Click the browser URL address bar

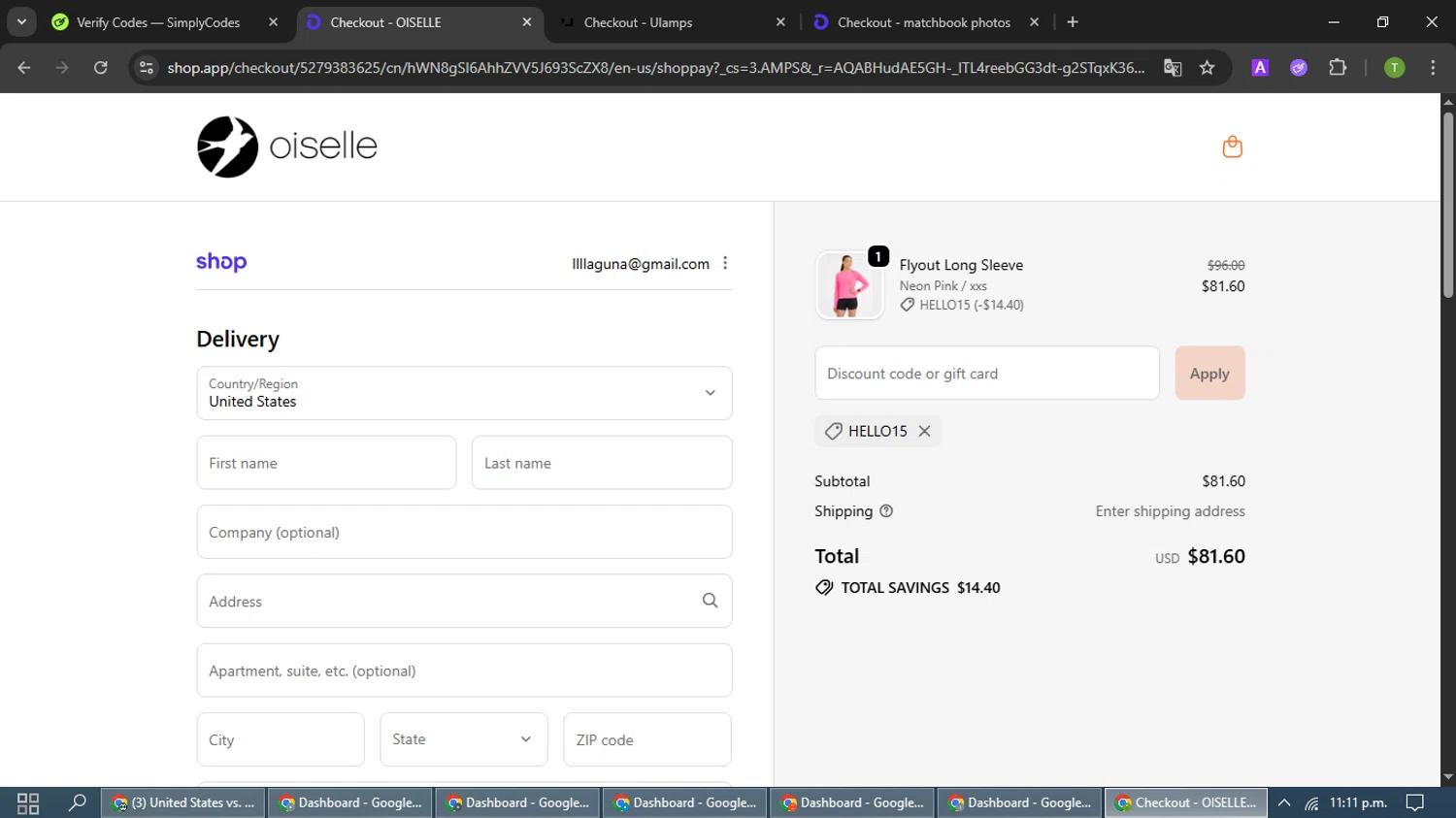pyautogui.click(x=655, y=67)
